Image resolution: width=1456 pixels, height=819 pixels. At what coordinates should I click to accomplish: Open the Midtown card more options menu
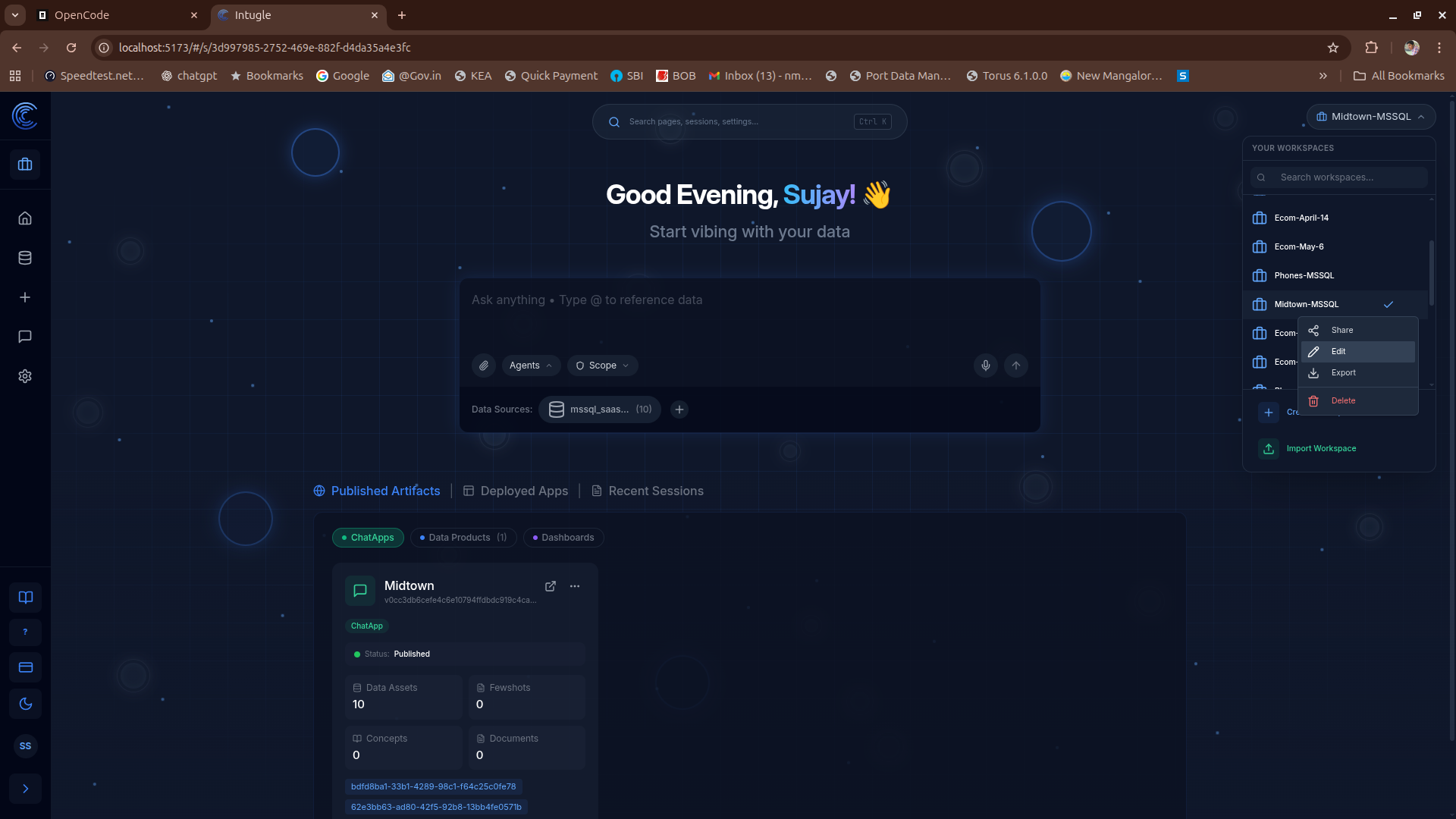tap(575, 586)
